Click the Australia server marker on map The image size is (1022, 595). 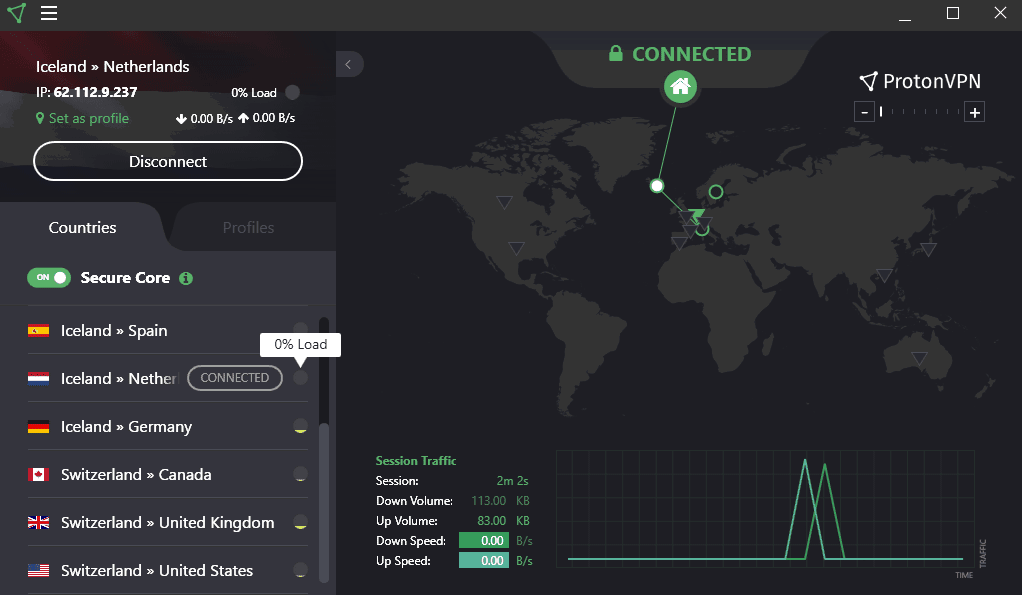919,358
